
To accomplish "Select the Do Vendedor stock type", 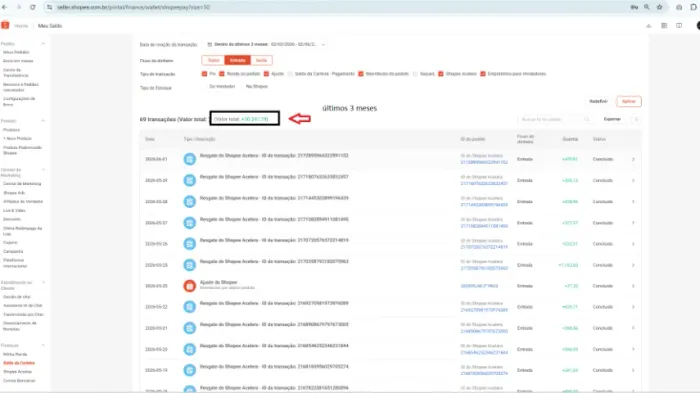I will pyautogui.click(x=222, y=86).
